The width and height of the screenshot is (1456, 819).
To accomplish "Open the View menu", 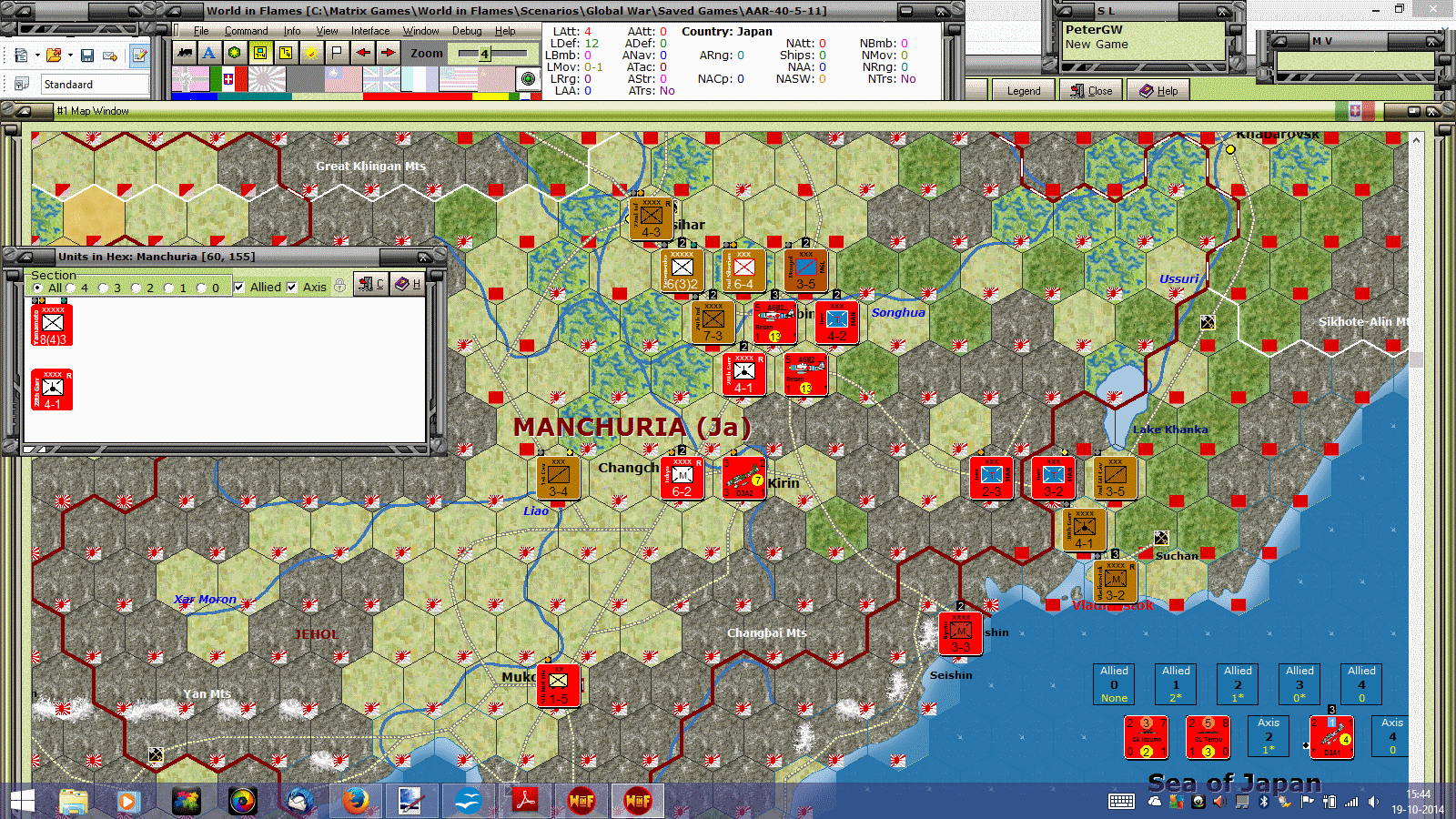I will pyautogui.click(x=327, y=31).
